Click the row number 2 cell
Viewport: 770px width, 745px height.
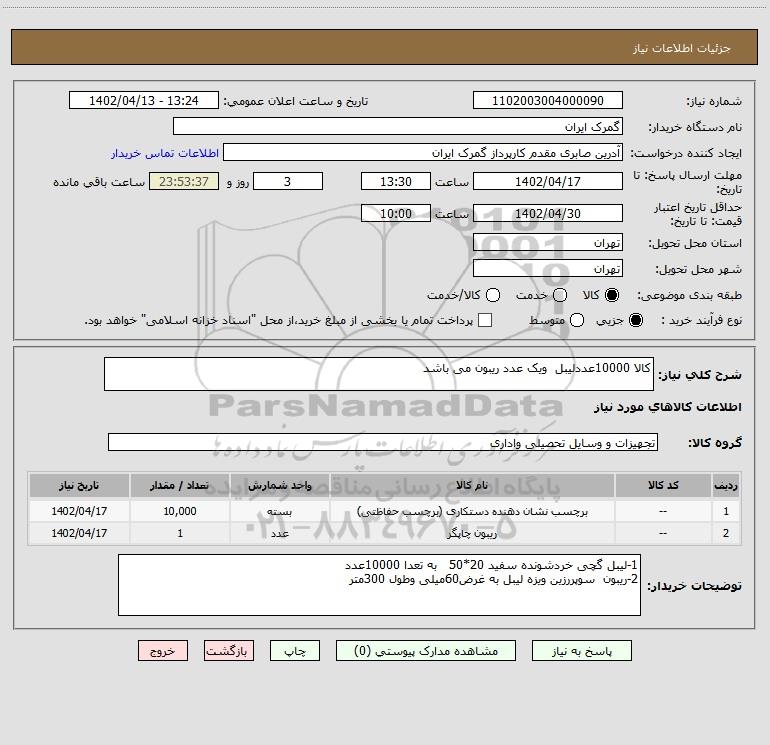pos(726,533)
